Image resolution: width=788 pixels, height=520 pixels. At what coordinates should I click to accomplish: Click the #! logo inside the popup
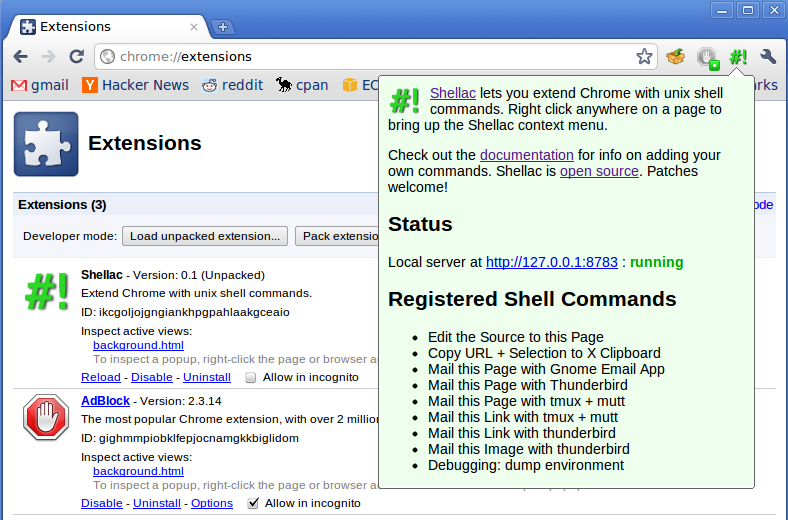coord(405,101)
